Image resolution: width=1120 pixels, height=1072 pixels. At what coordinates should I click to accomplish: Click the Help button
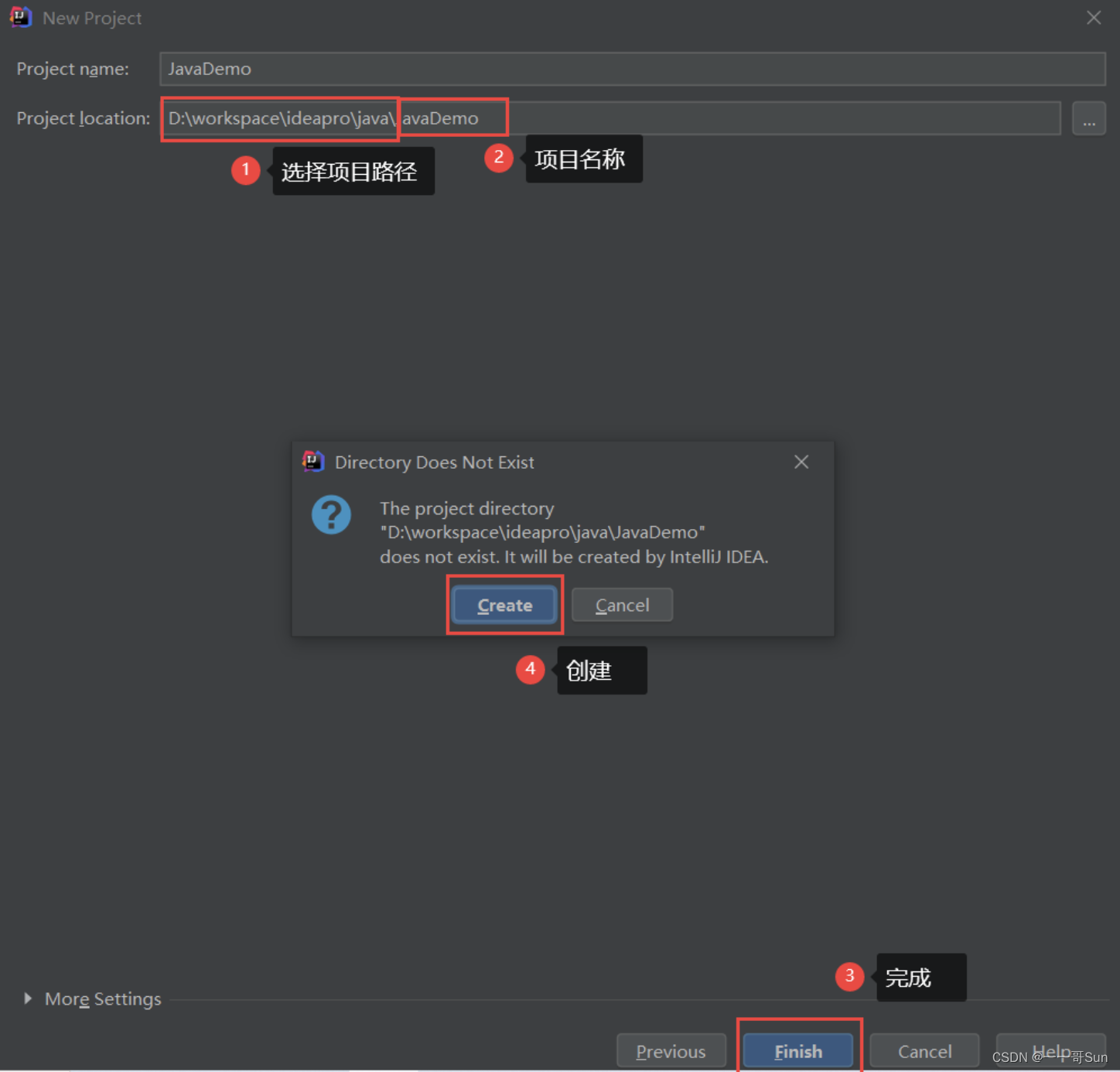pyautogui.click(x=1050, y=1051)
